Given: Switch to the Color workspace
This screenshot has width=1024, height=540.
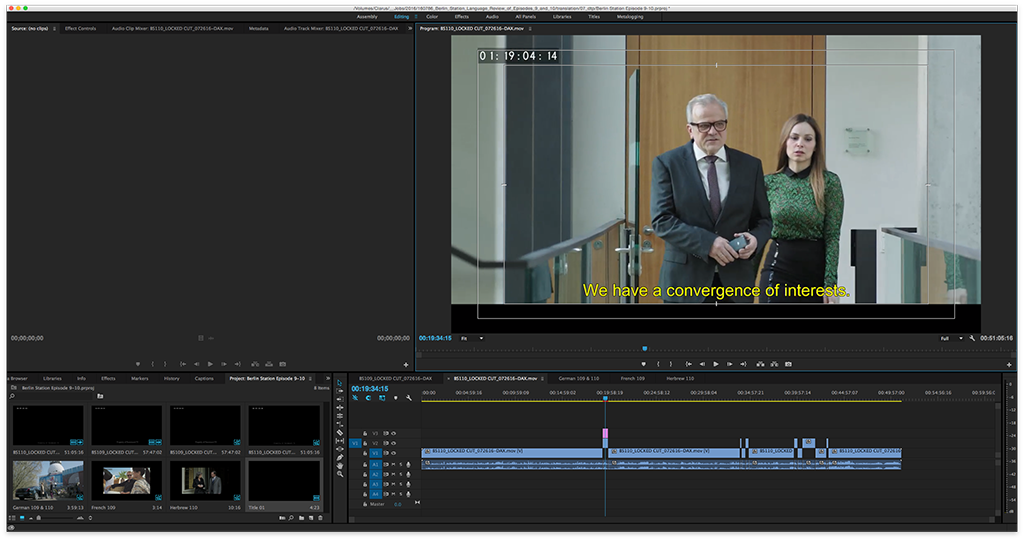Looking at the screenshot, I should tap(432, 17).
